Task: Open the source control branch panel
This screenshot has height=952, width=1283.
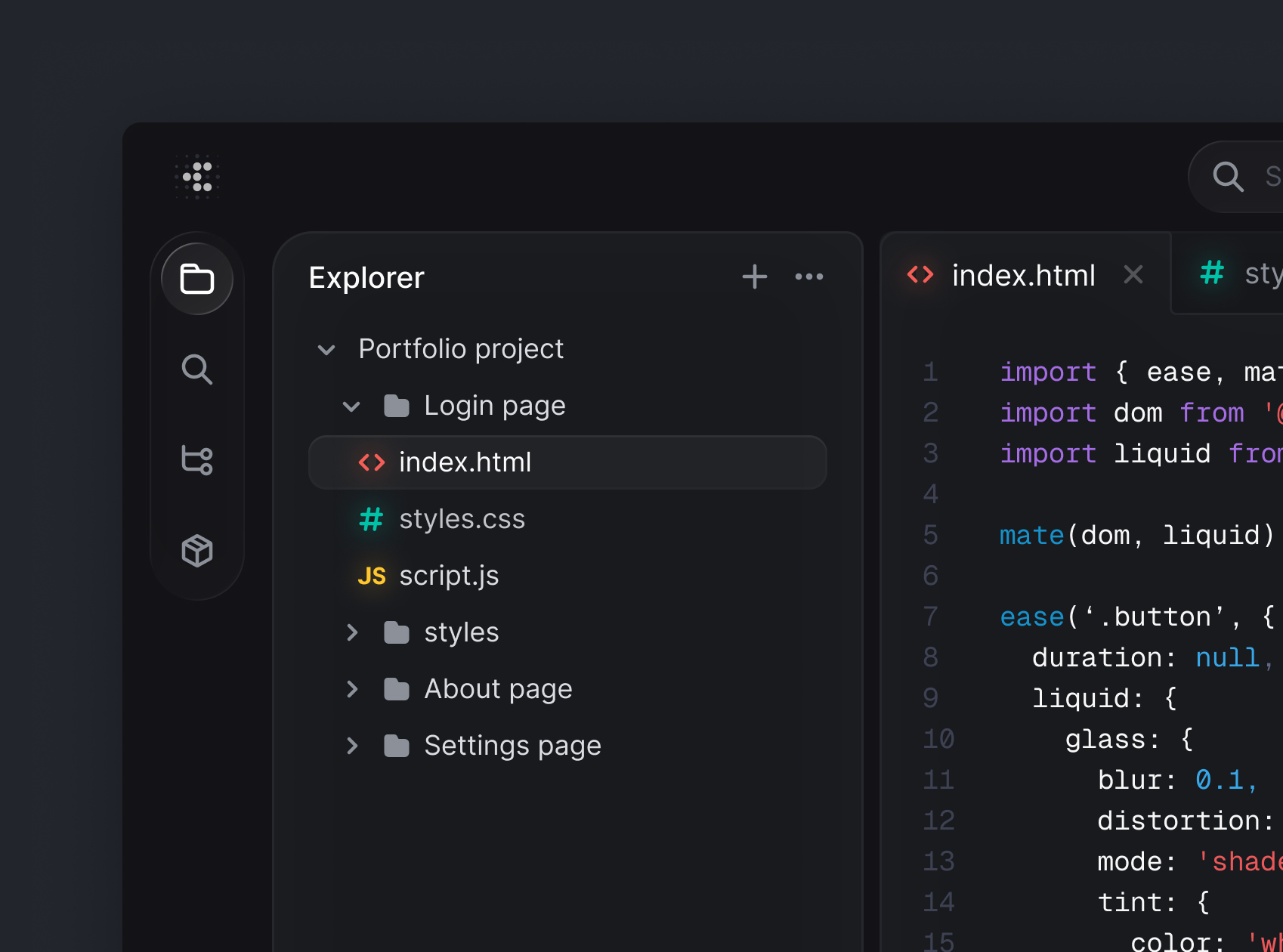Action: tap(197, 460)
